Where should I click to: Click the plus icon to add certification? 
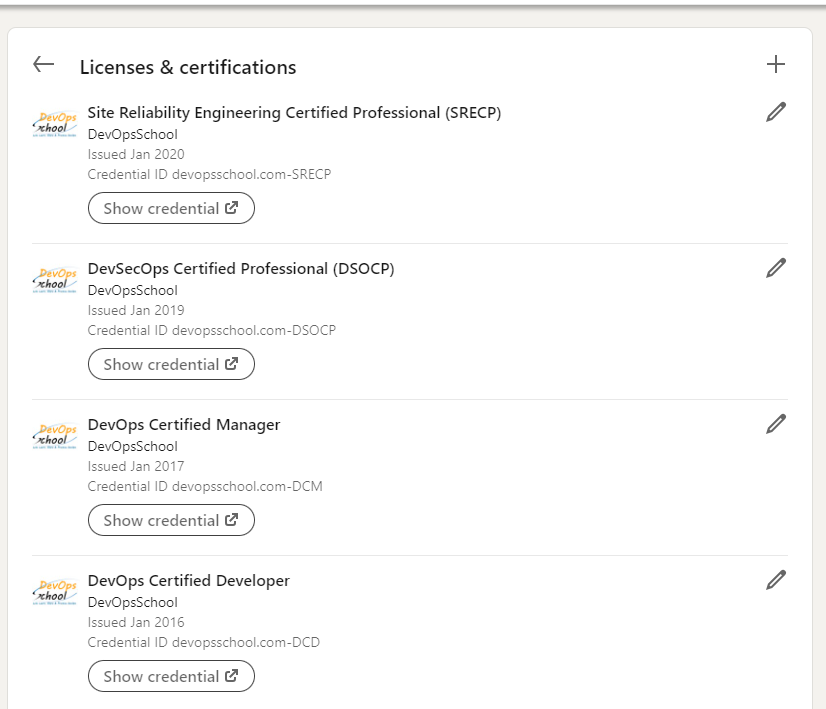tap(776, 65)
